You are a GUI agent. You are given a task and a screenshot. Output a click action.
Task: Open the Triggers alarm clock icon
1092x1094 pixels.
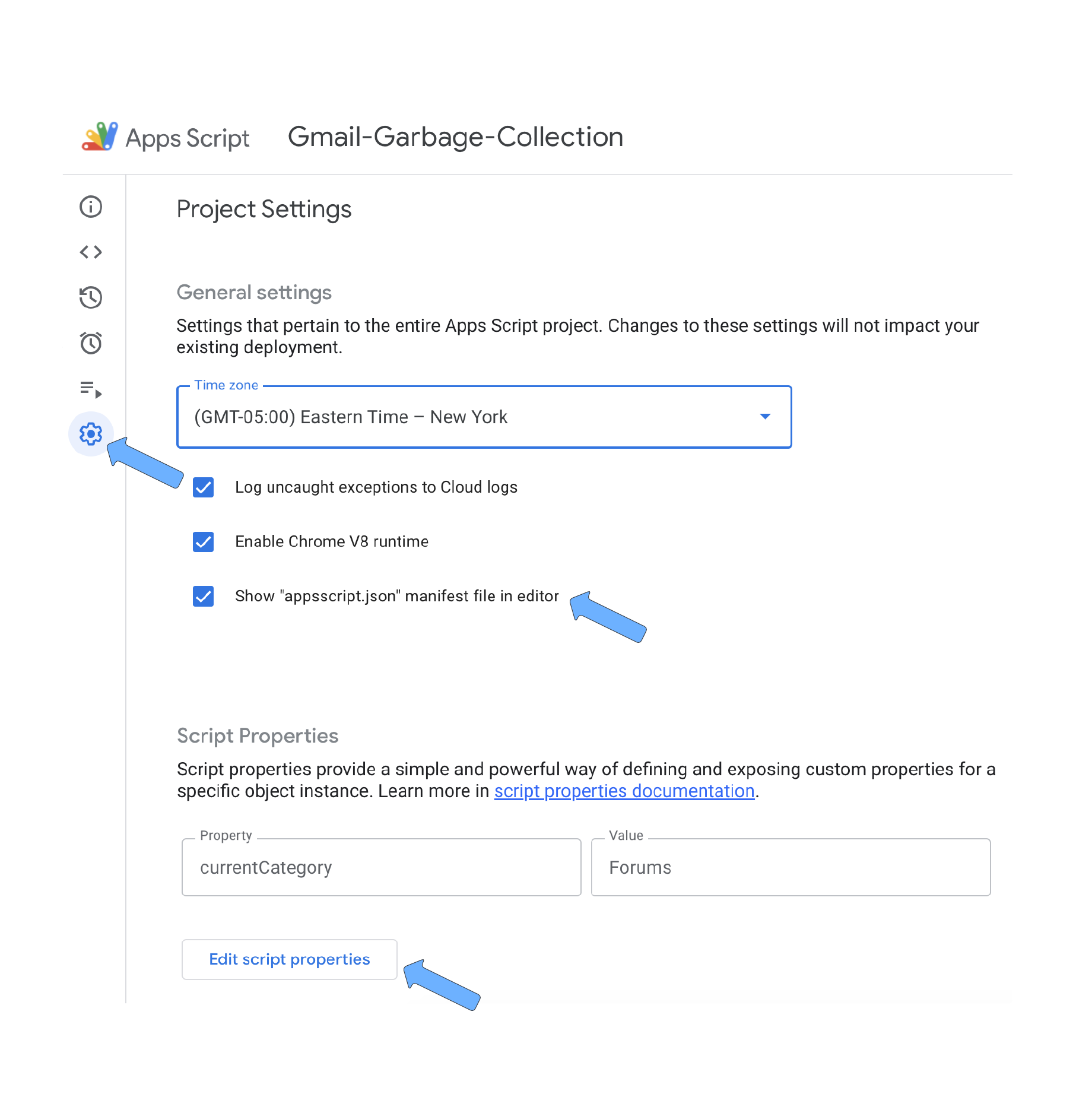click(91, 343)
